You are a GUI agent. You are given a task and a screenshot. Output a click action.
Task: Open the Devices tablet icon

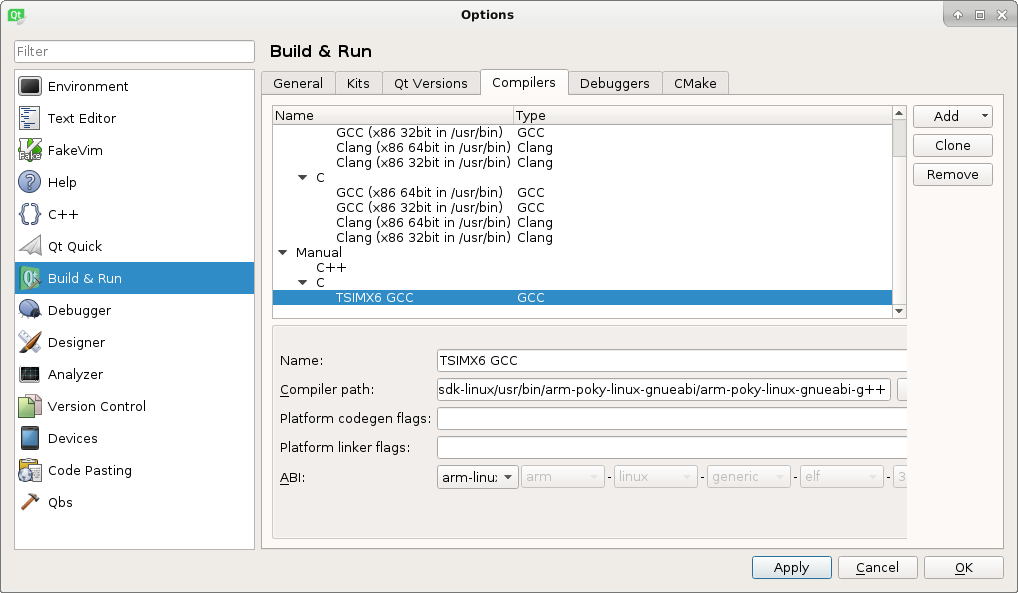[30, 438]
